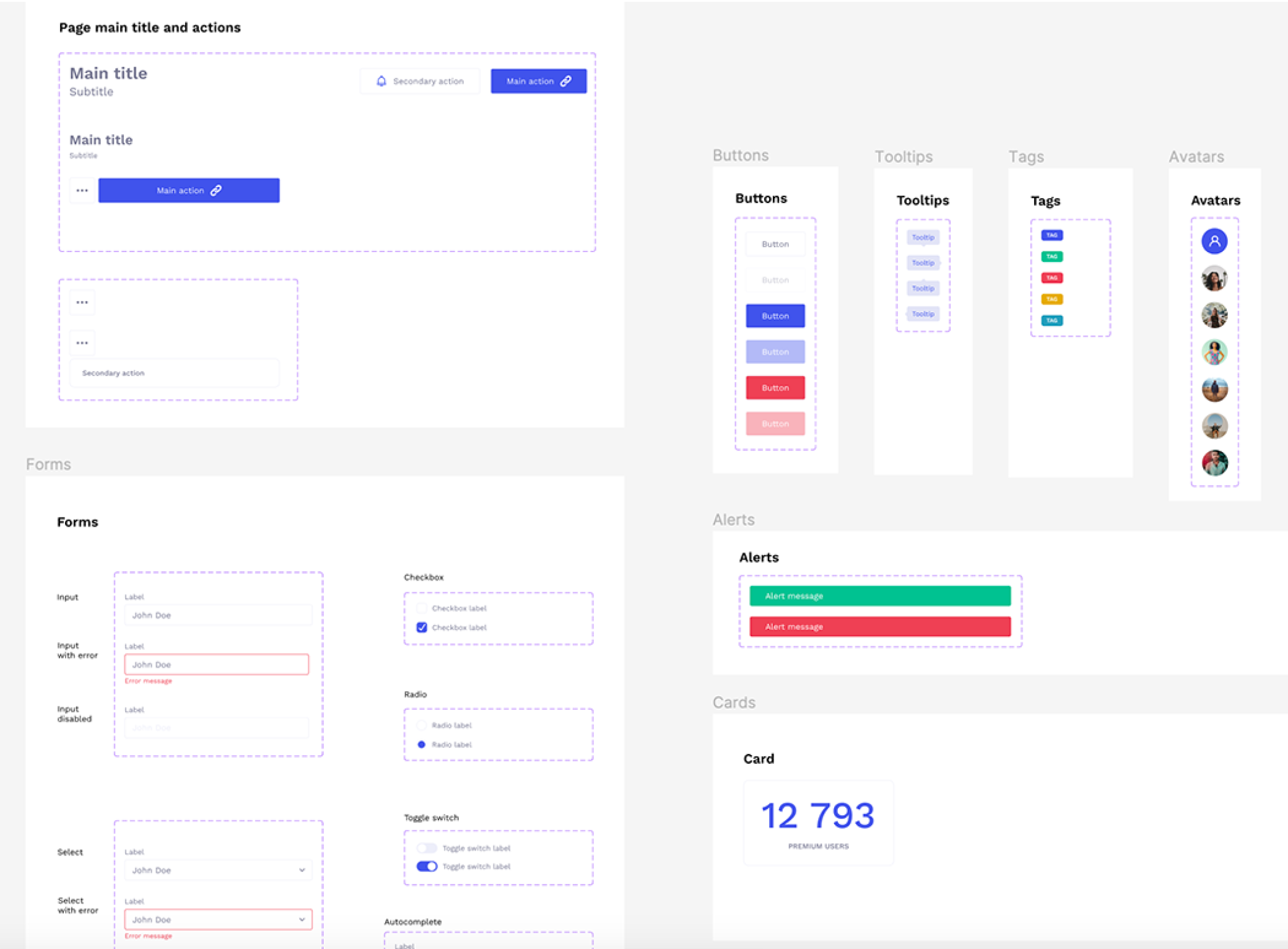The height and width of the screenshot is (949, 1288).
Task: Click the faded light blue Button sample
Action: coord(775,352)
